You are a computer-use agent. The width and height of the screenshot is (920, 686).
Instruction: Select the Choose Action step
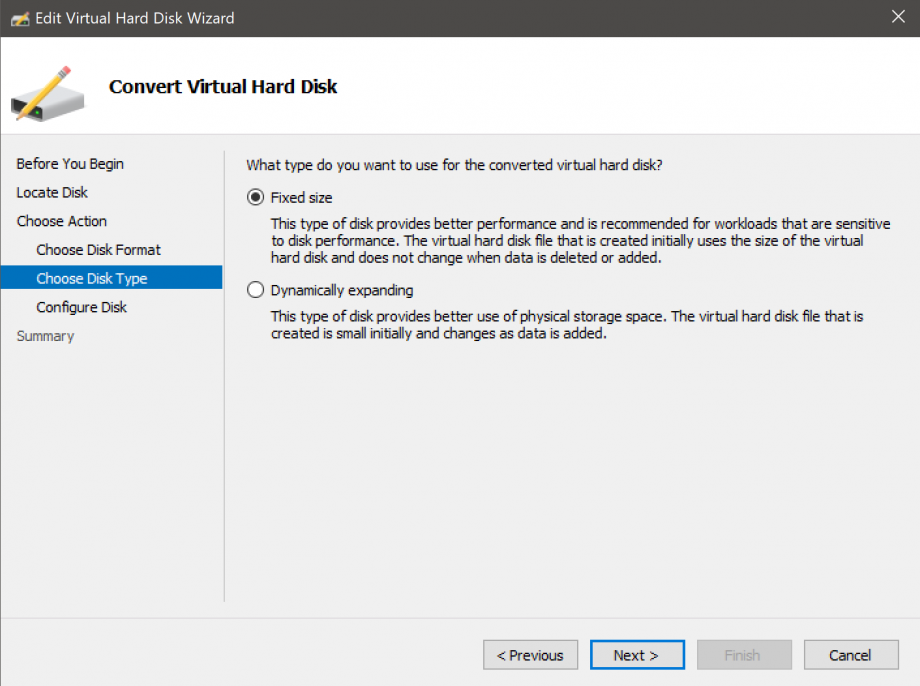point(62,221)
